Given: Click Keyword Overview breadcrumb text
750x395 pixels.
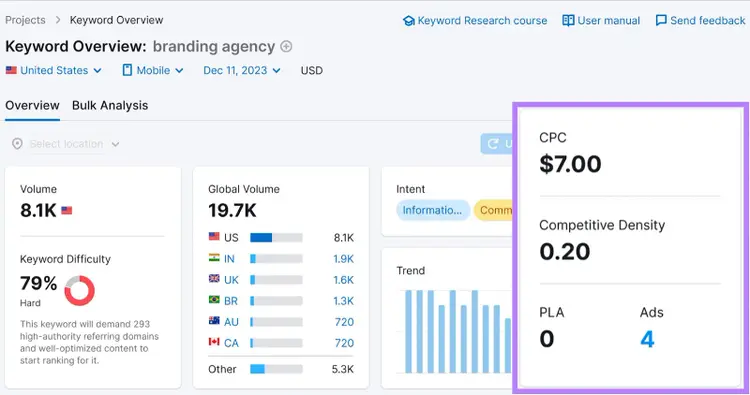Looking at the screenshot, I should 116,20.
